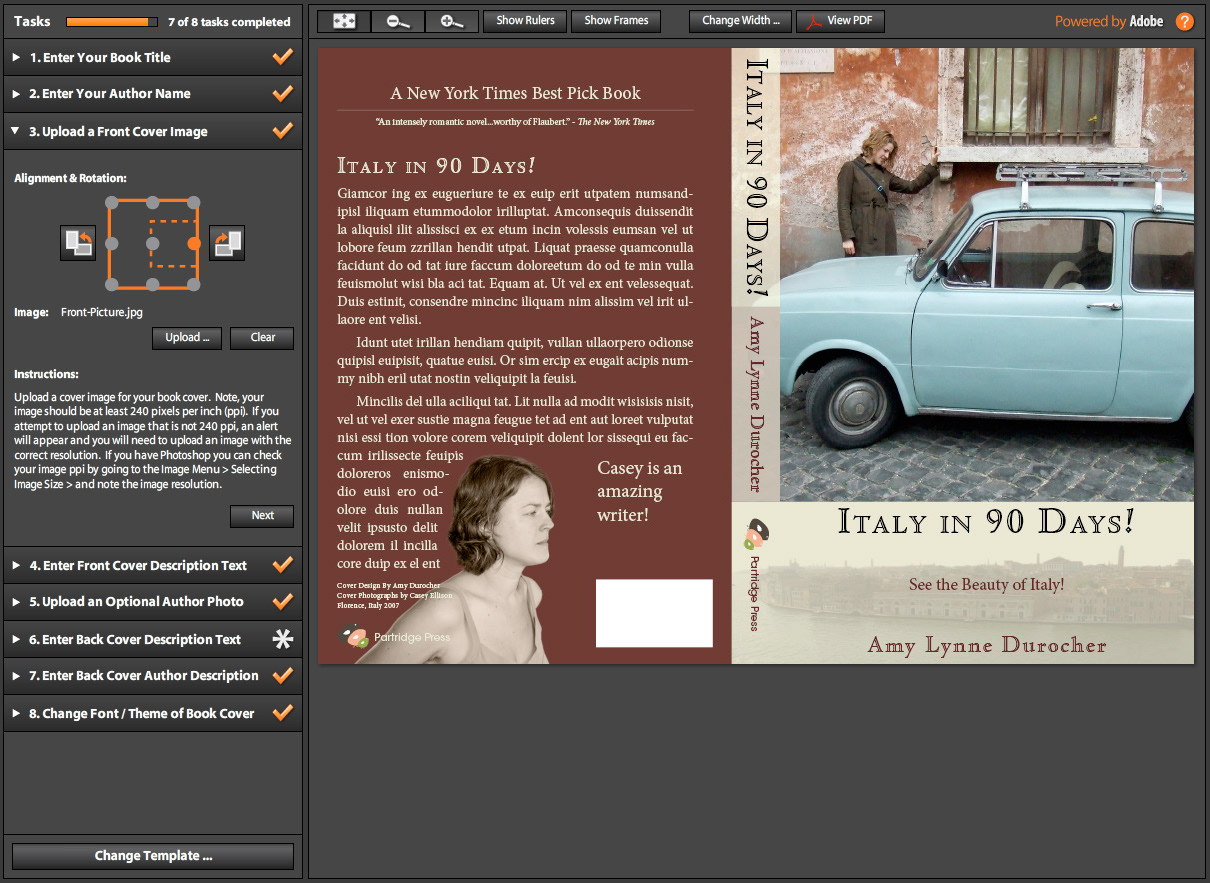Image resolution: width=1210 pixels, height=883 pixels.
Task: Select the top-left alignment anchor point
Action: point(111,202)
